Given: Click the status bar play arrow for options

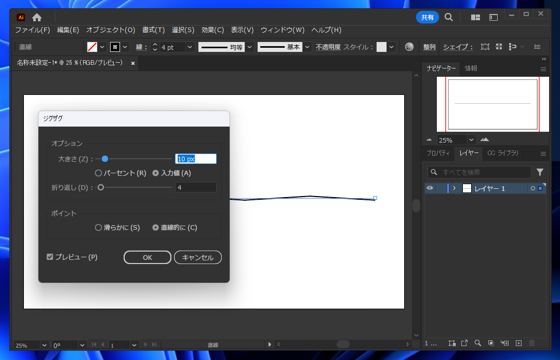Looking at the screenshot, I should (x=269, y=344).
